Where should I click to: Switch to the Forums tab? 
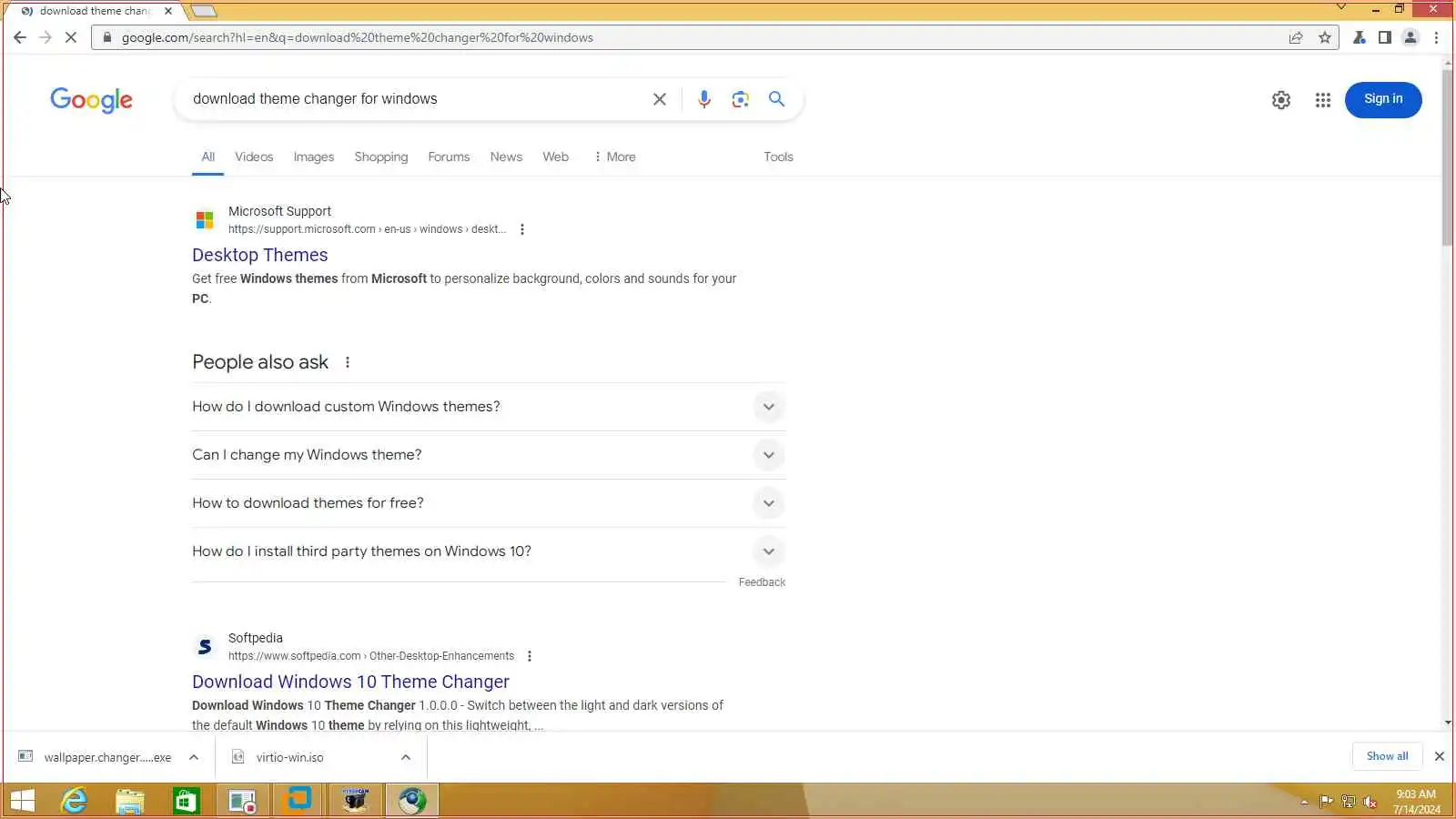pyautogui.click(x=449, y=157)
